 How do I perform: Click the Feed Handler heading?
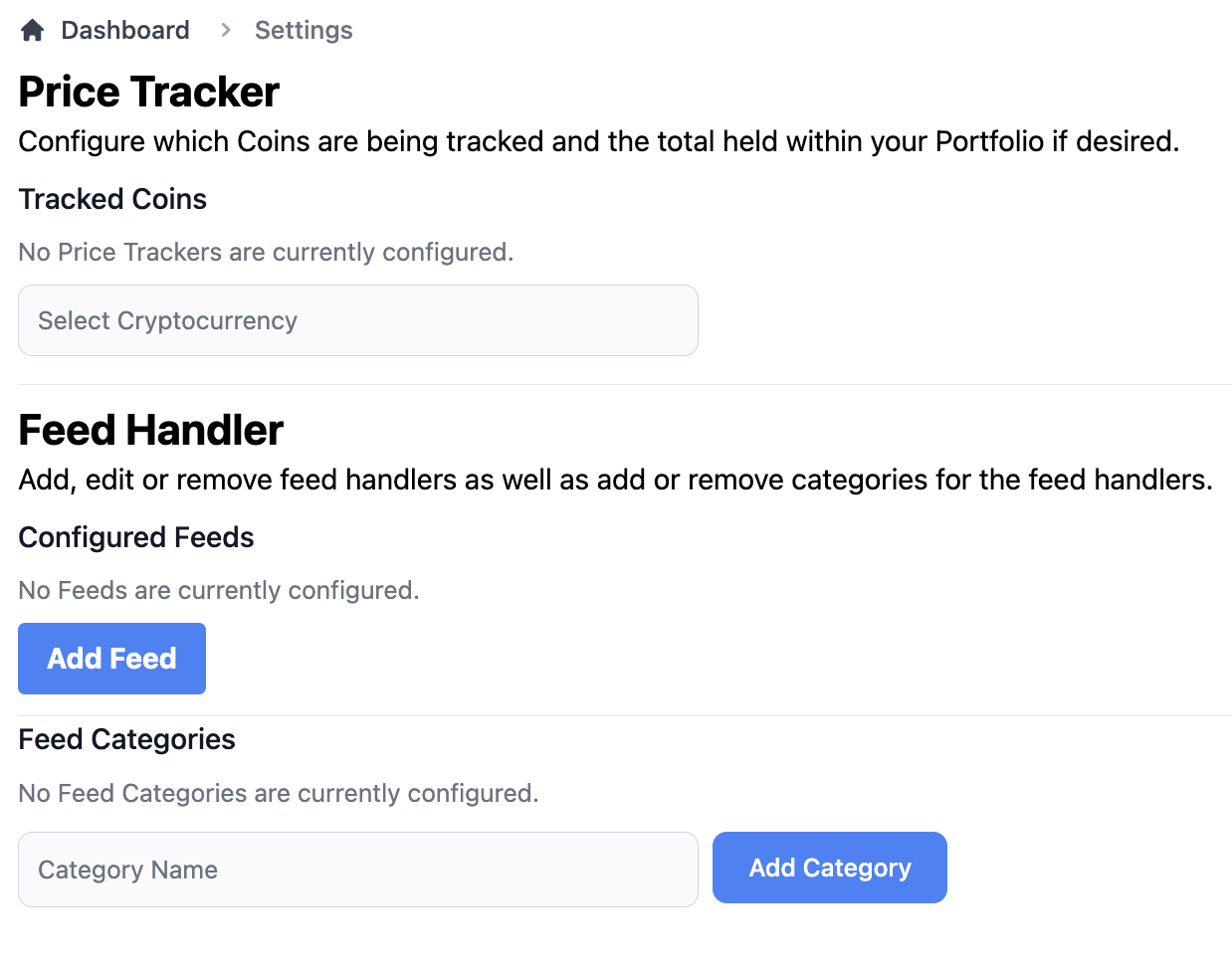pos(151,430)
